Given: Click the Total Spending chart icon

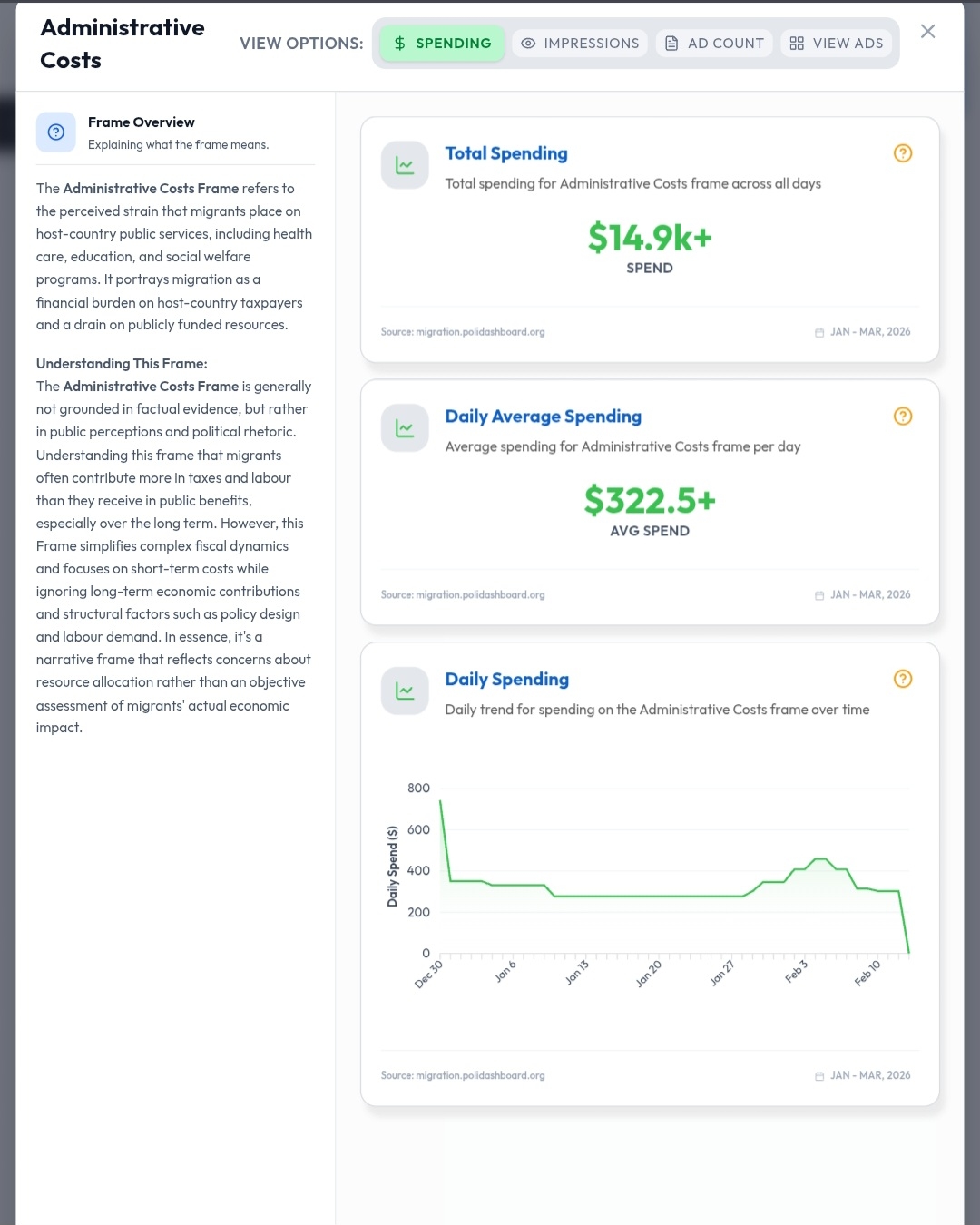Looking at the screenshot, I should [x=405, y=165].
